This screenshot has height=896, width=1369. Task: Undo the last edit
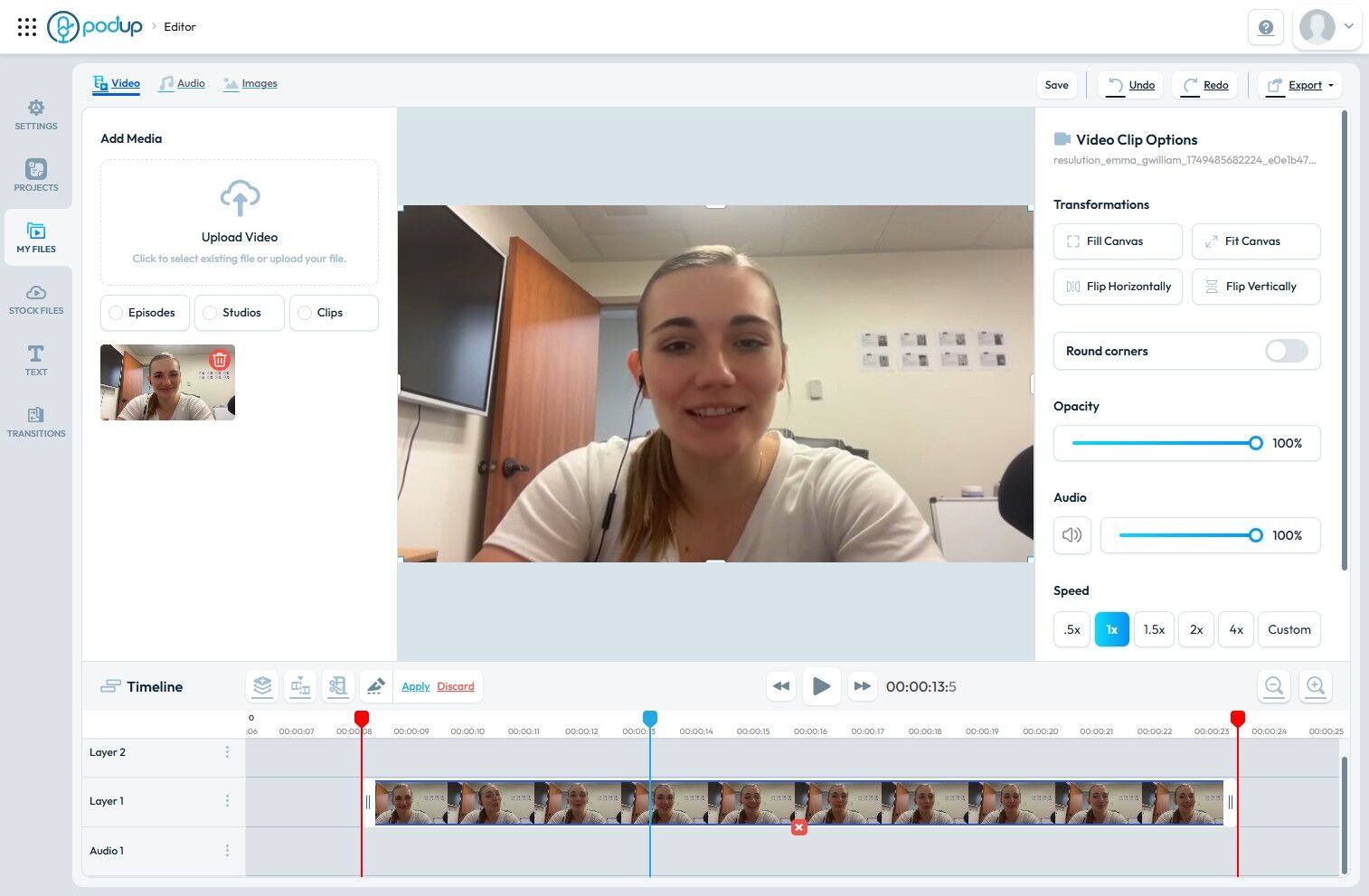tap(1130, 85)
